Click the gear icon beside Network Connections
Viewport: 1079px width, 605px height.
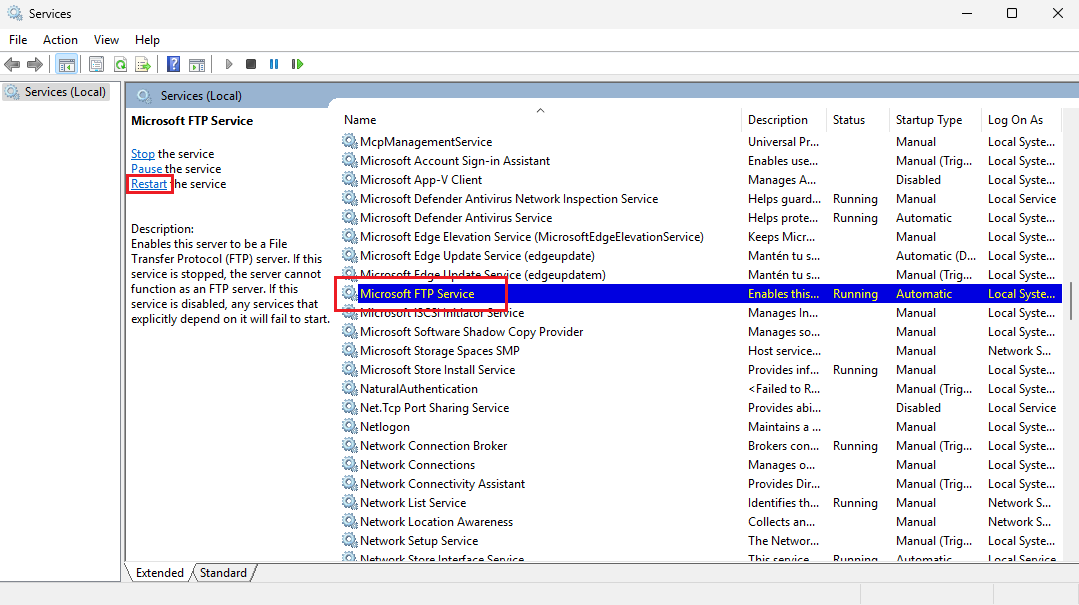[x=350, y=464]
